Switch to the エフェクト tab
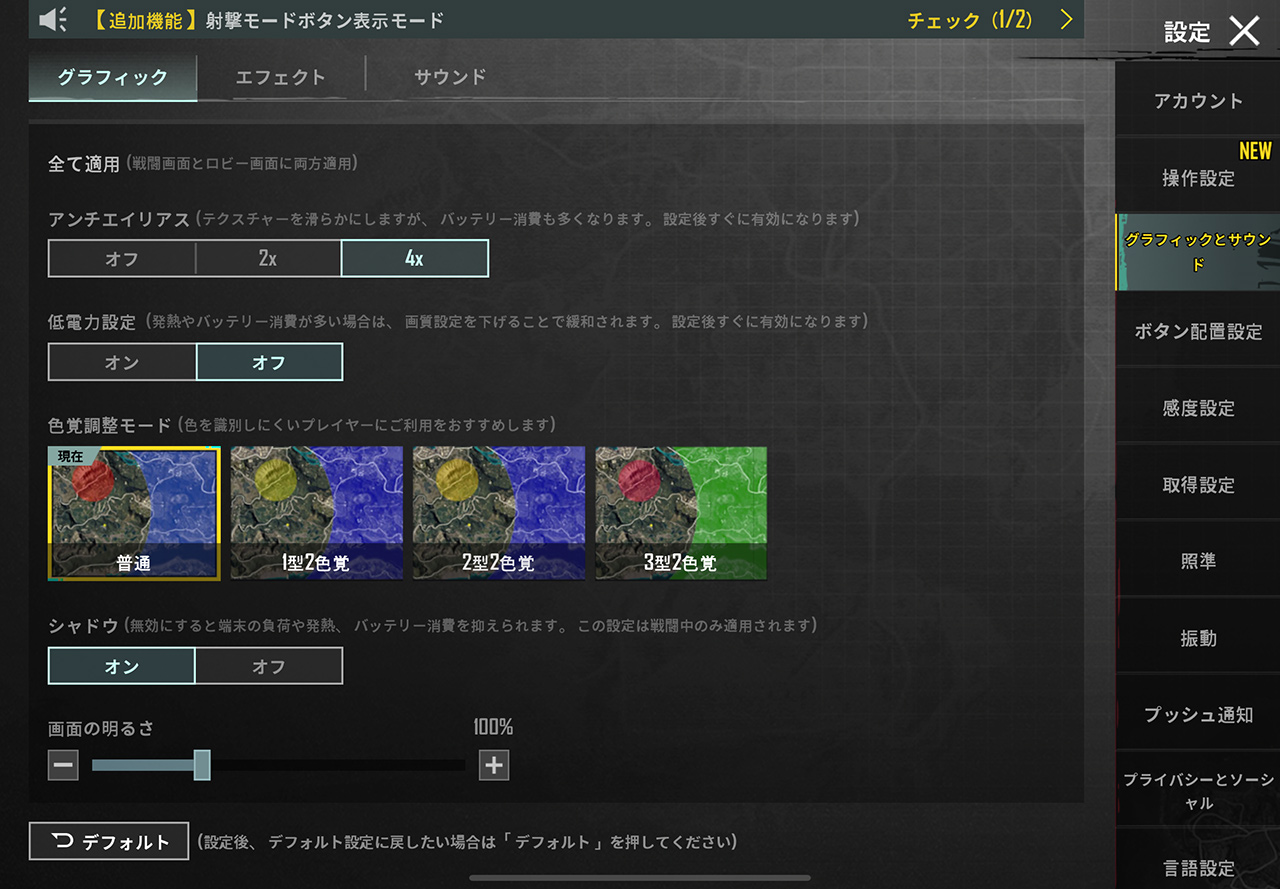This screenshot has height=889, width=1280. 281,77
